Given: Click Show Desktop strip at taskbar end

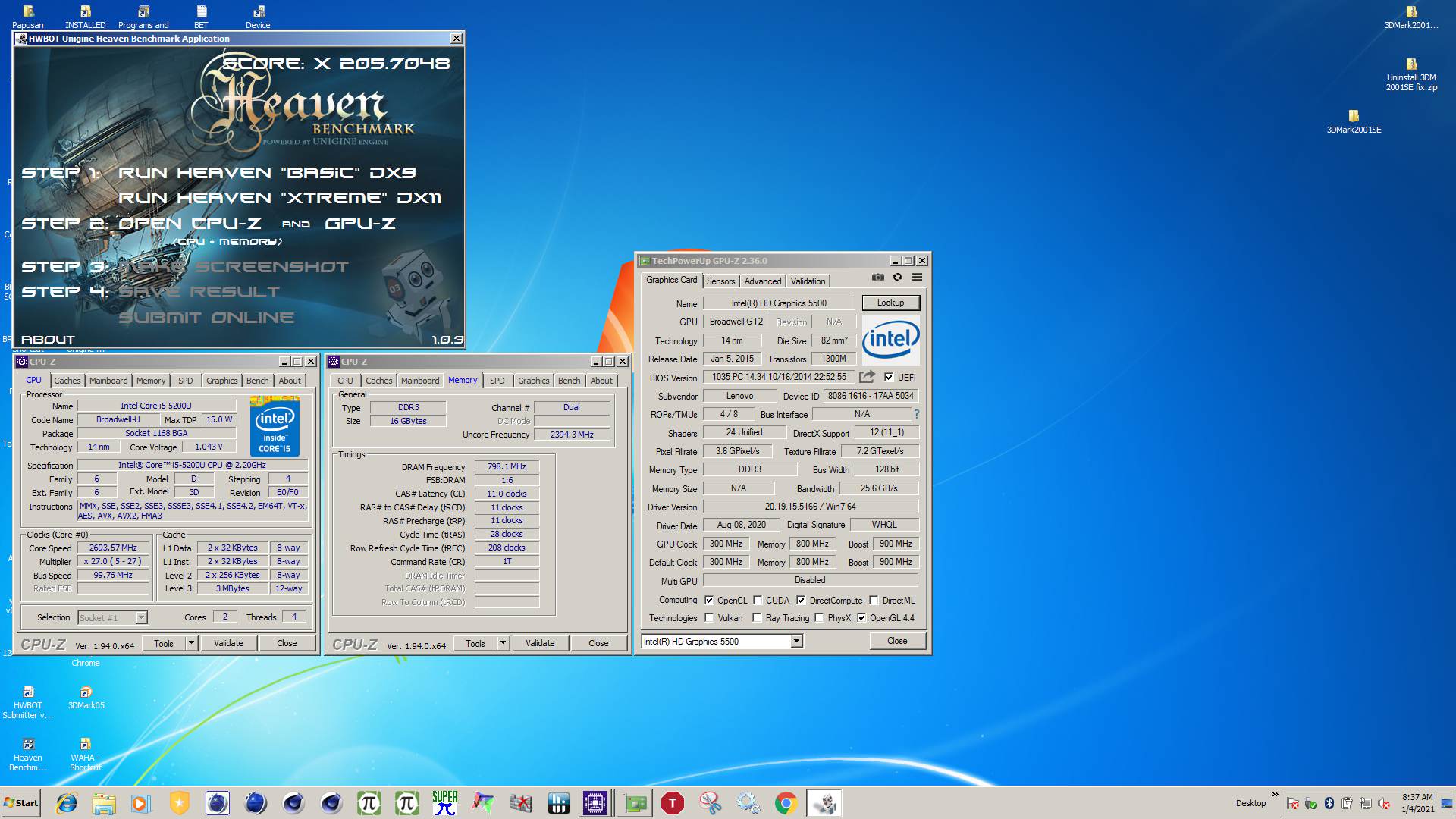Looking at the screenshot, I should [x=1446, y=803].
